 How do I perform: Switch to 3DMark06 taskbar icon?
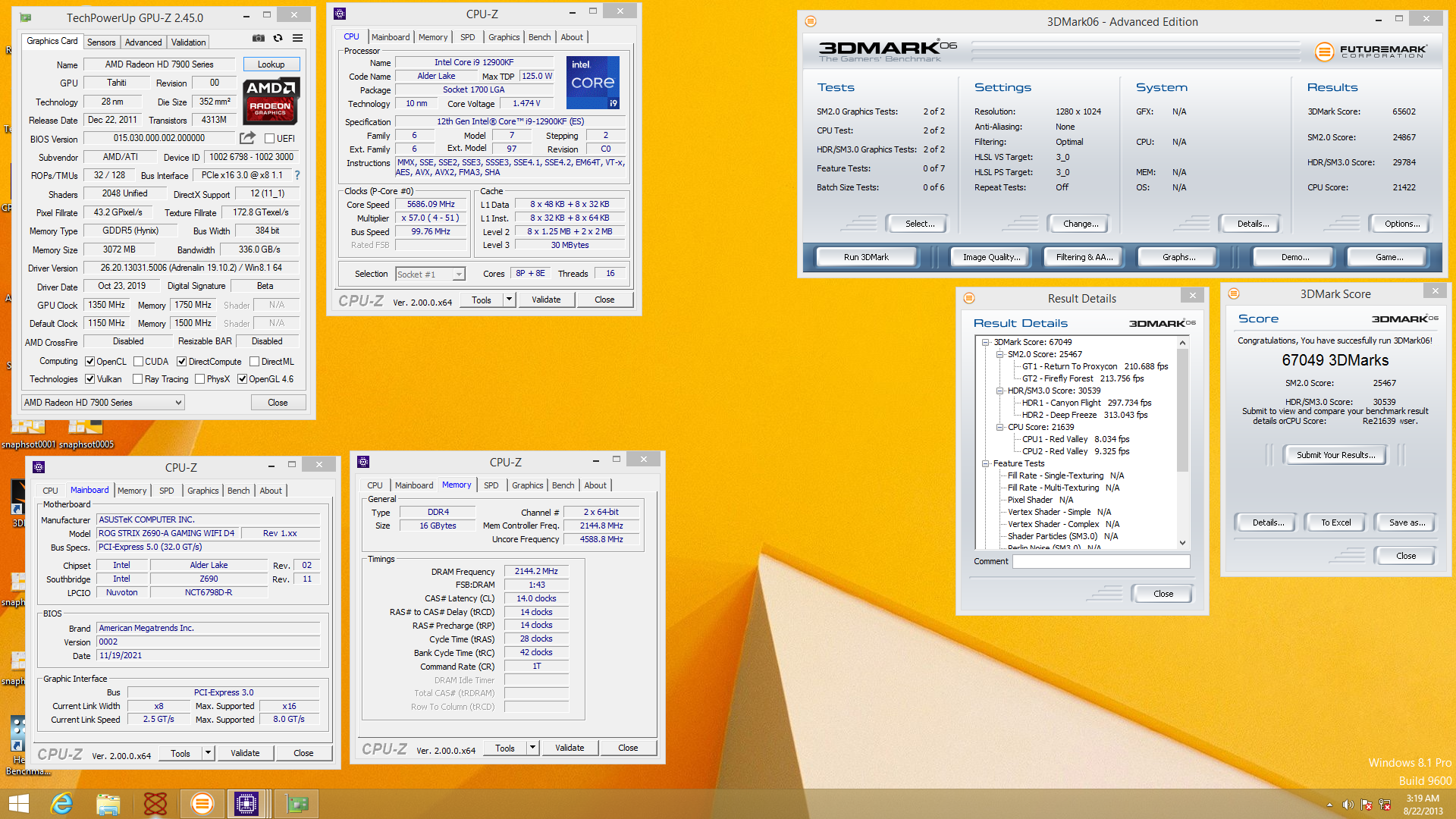click(x=202, y=804)
